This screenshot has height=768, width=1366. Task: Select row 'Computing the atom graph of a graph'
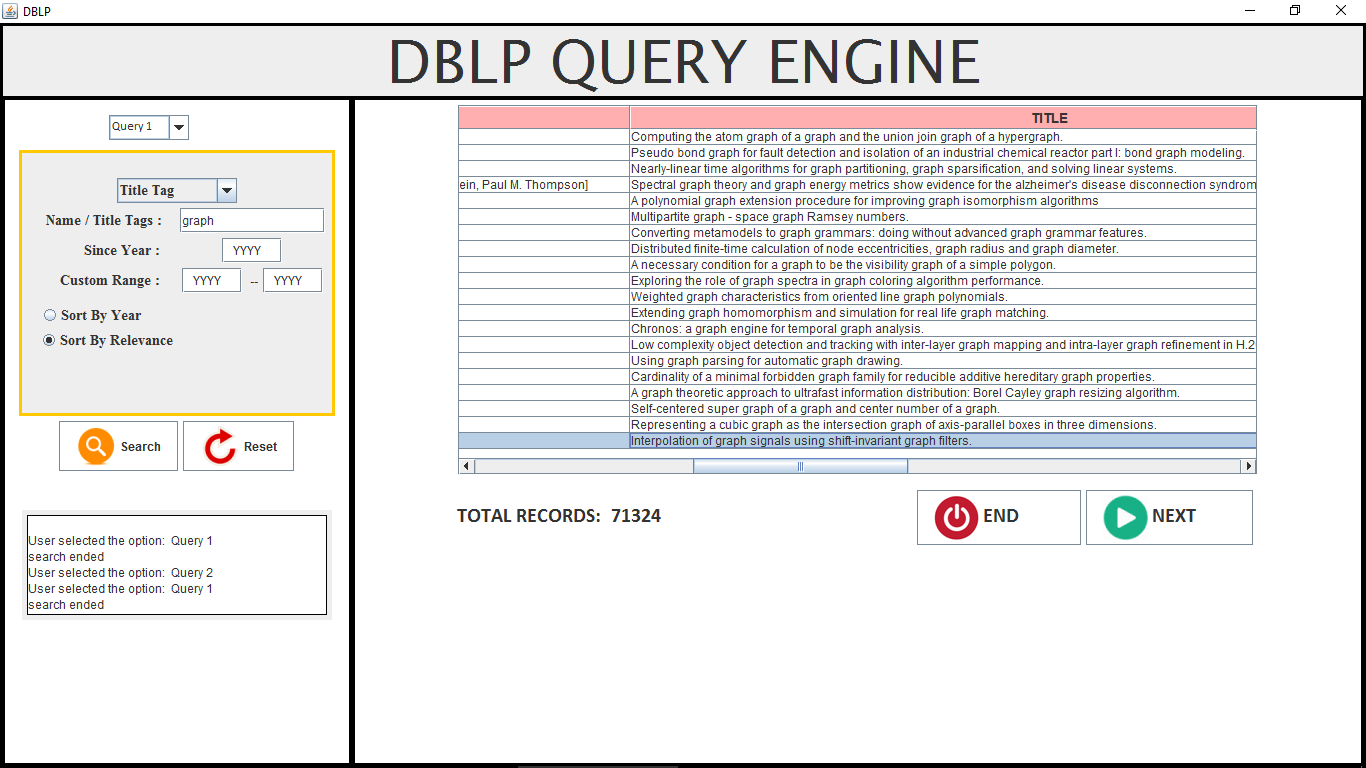[857, 137]
